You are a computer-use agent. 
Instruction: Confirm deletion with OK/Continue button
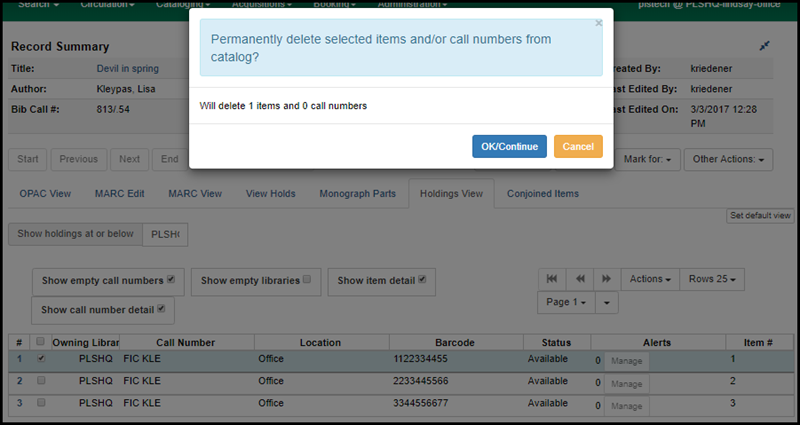509,146
